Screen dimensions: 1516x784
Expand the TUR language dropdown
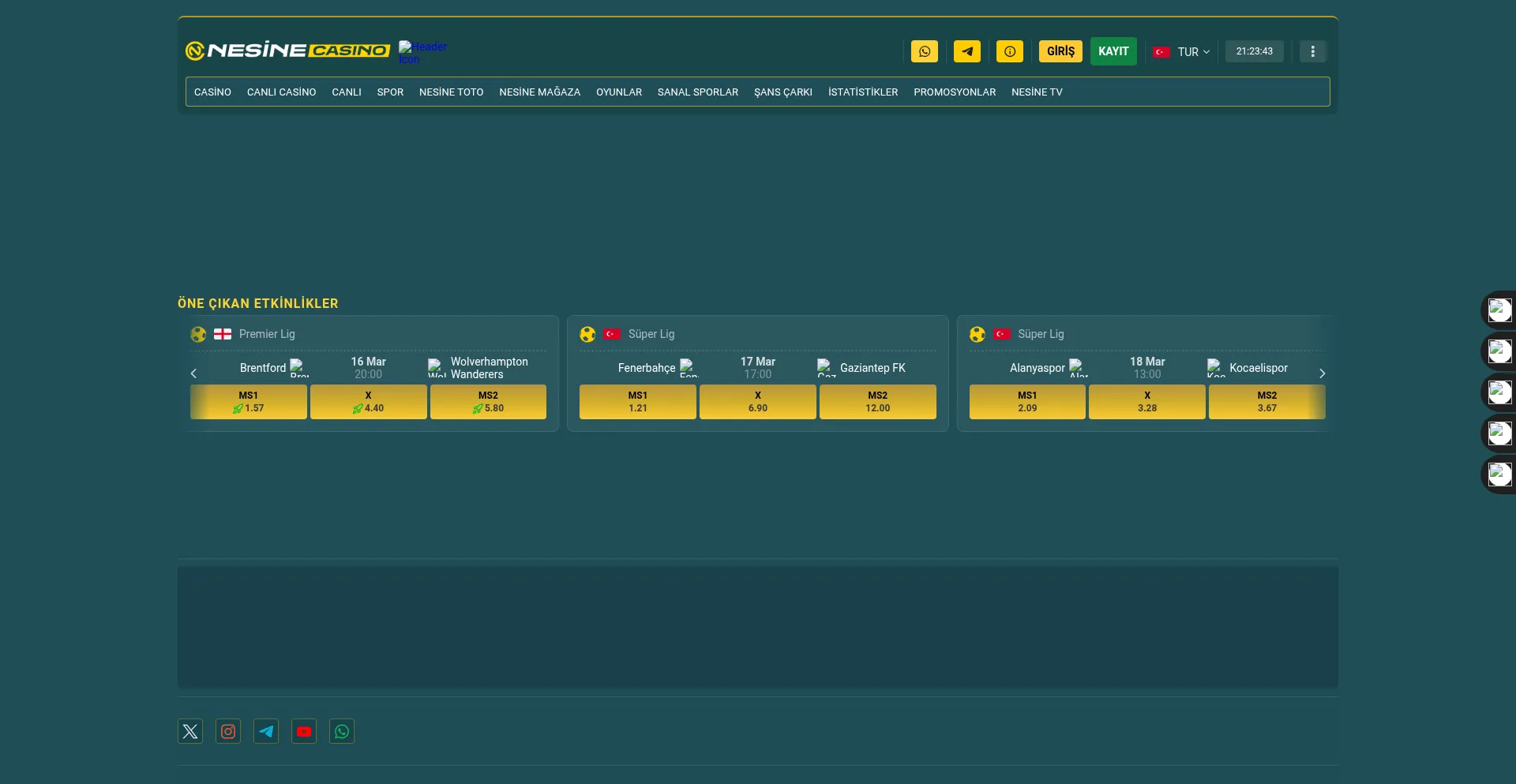coord(1181,51)
